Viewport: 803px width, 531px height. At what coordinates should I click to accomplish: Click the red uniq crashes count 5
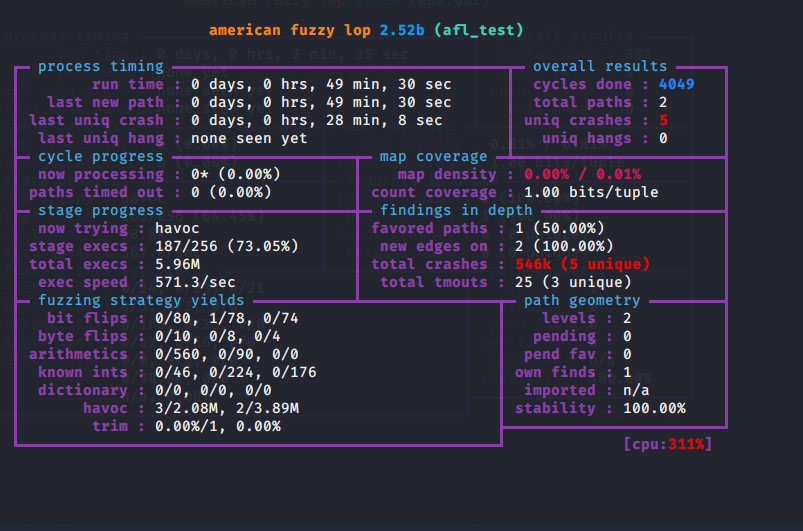pos(663,121)
